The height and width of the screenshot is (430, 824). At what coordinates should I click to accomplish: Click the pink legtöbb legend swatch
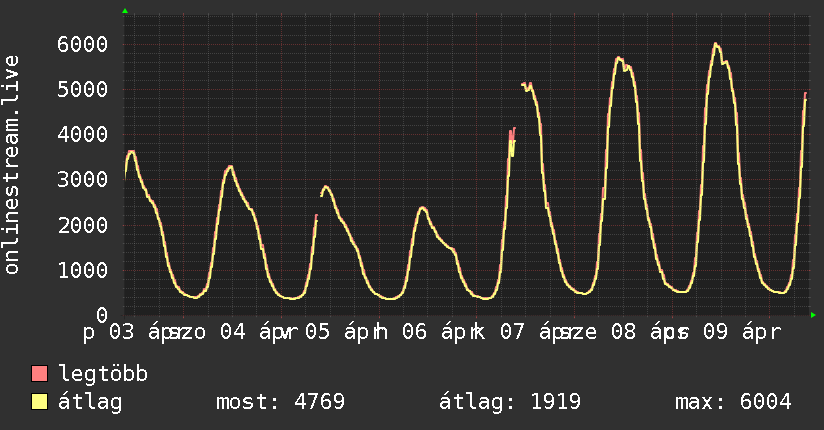click(39, 373)
